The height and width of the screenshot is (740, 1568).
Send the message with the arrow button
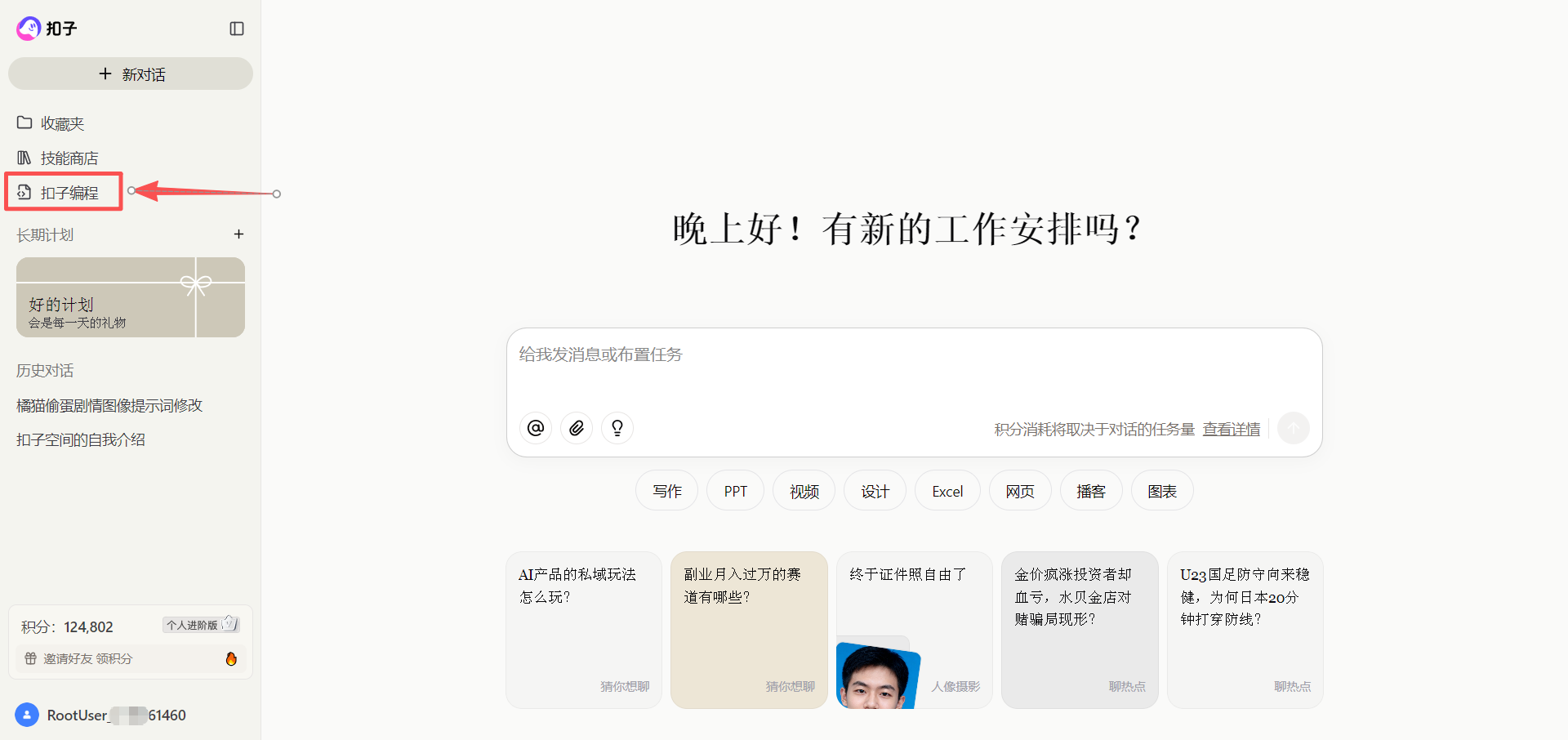point(1293,427)
